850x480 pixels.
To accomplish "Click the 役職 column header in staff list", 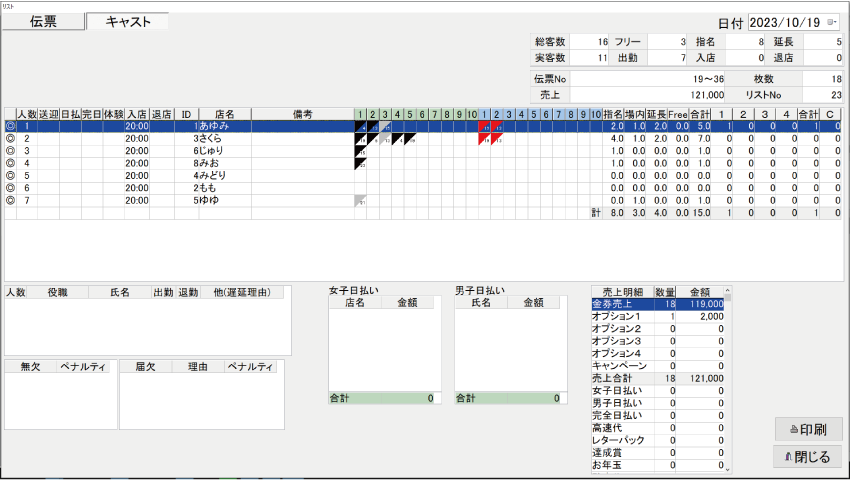I will coord(57,292).
